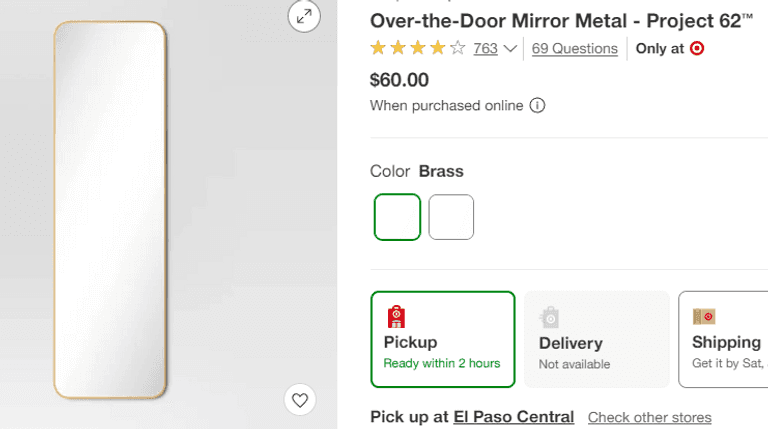Open the info icon beside When purchased online
768x429 pixels.
tap(537, 105)
